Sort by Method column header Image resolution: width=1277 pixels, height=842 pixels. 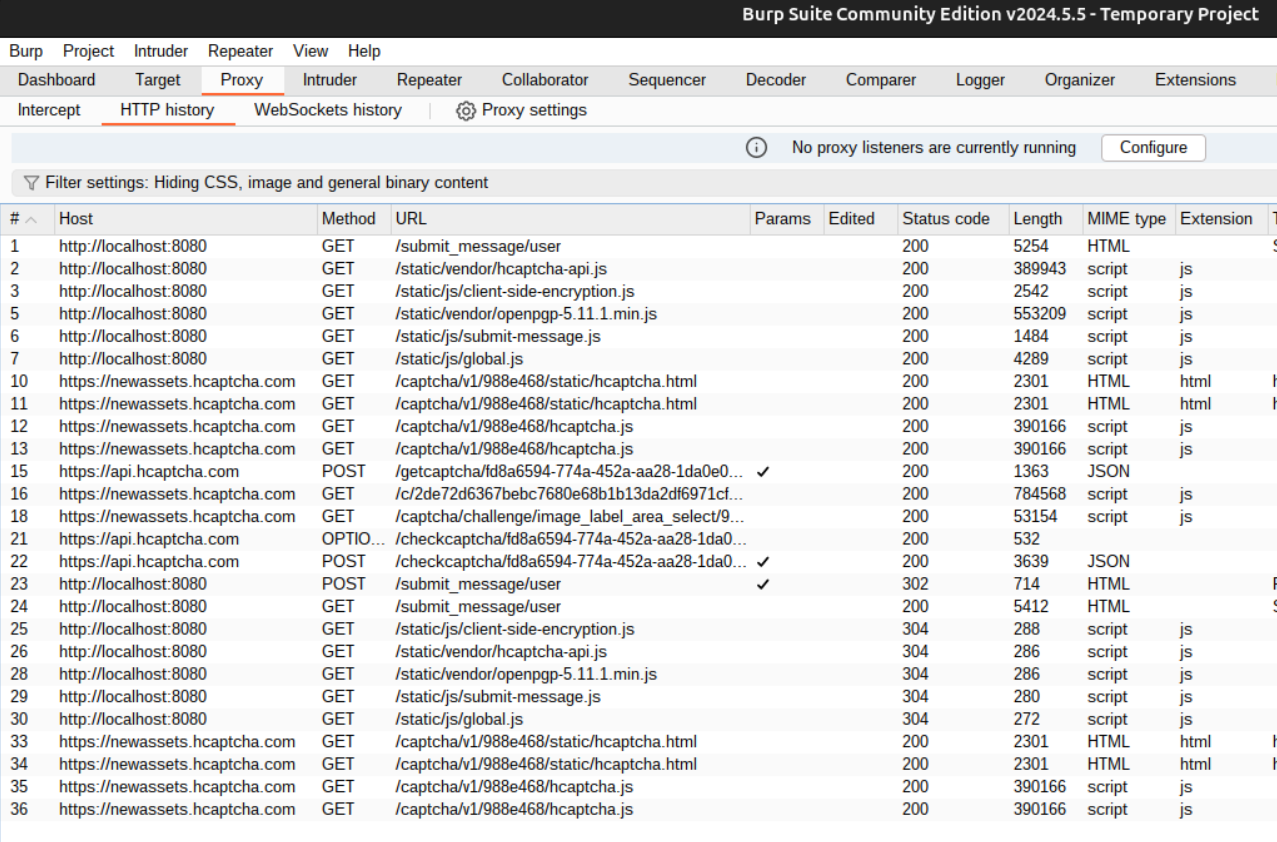(x=352, y=219)
